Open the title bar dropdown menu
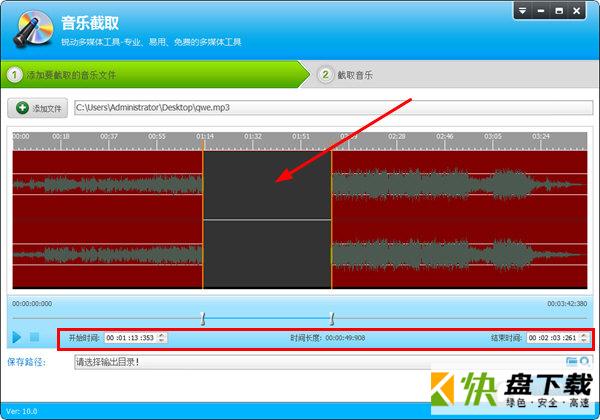 point(522,11)
